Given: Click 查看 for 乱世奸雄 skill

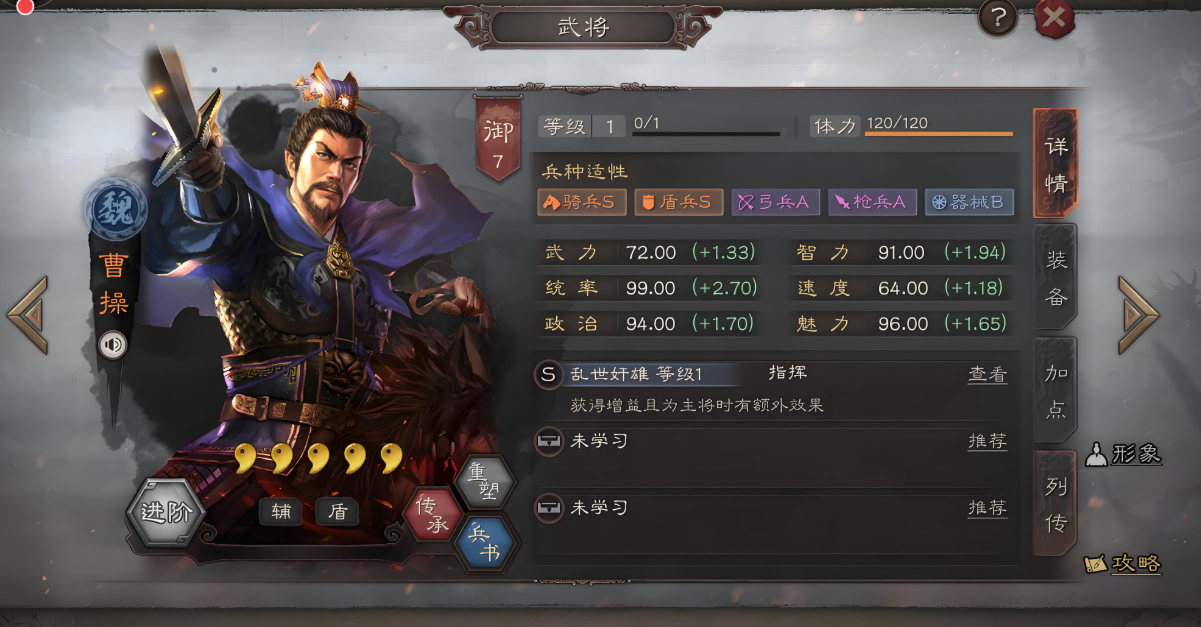Looking at the screenshot, I should pyautogui.click(x=987, y=374).
